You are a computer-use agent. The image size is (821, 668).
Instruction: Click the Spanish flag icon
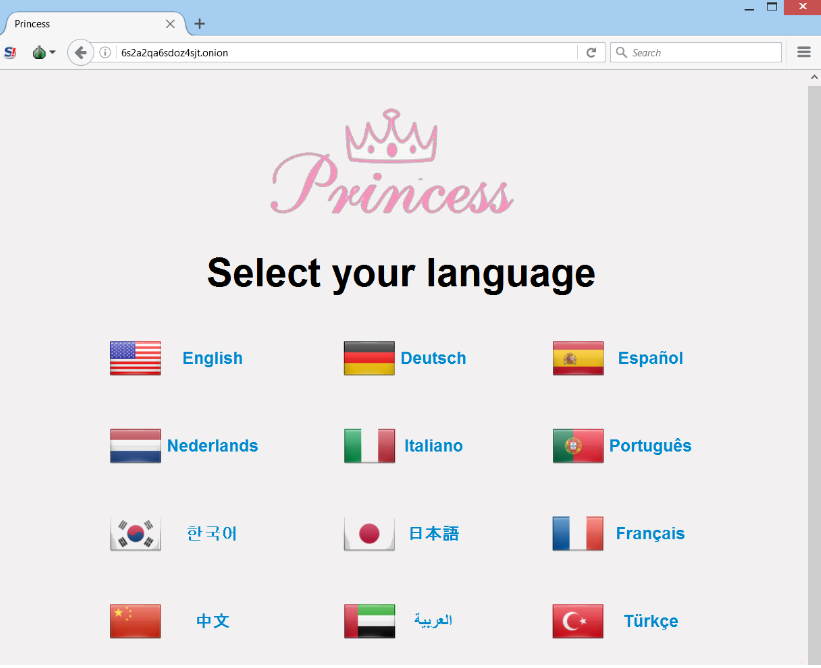click(x=578, y=358)
